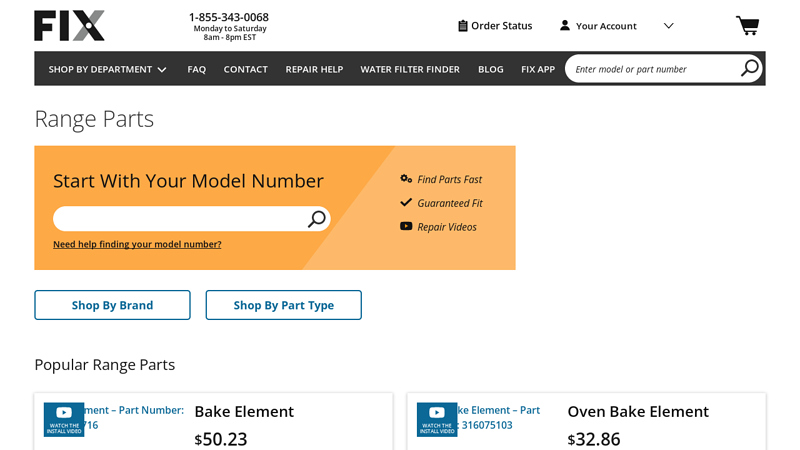Screen dimensions: 800x450
Task: Open Need help finding your model number link
Action: click(137, 244)
